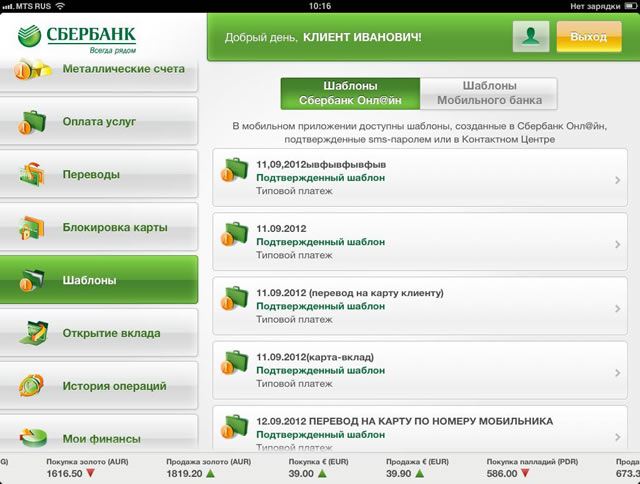Open the template named 11.09.2012
Image resolution: width=640 pixels, height=484 pixels.
(x=420, y=242)
